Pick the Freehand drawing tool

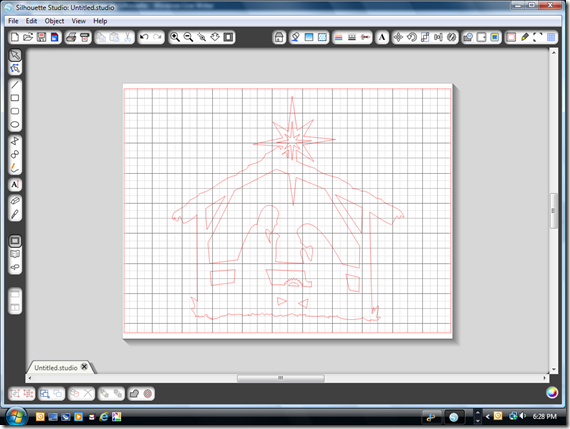coord(15,168)
